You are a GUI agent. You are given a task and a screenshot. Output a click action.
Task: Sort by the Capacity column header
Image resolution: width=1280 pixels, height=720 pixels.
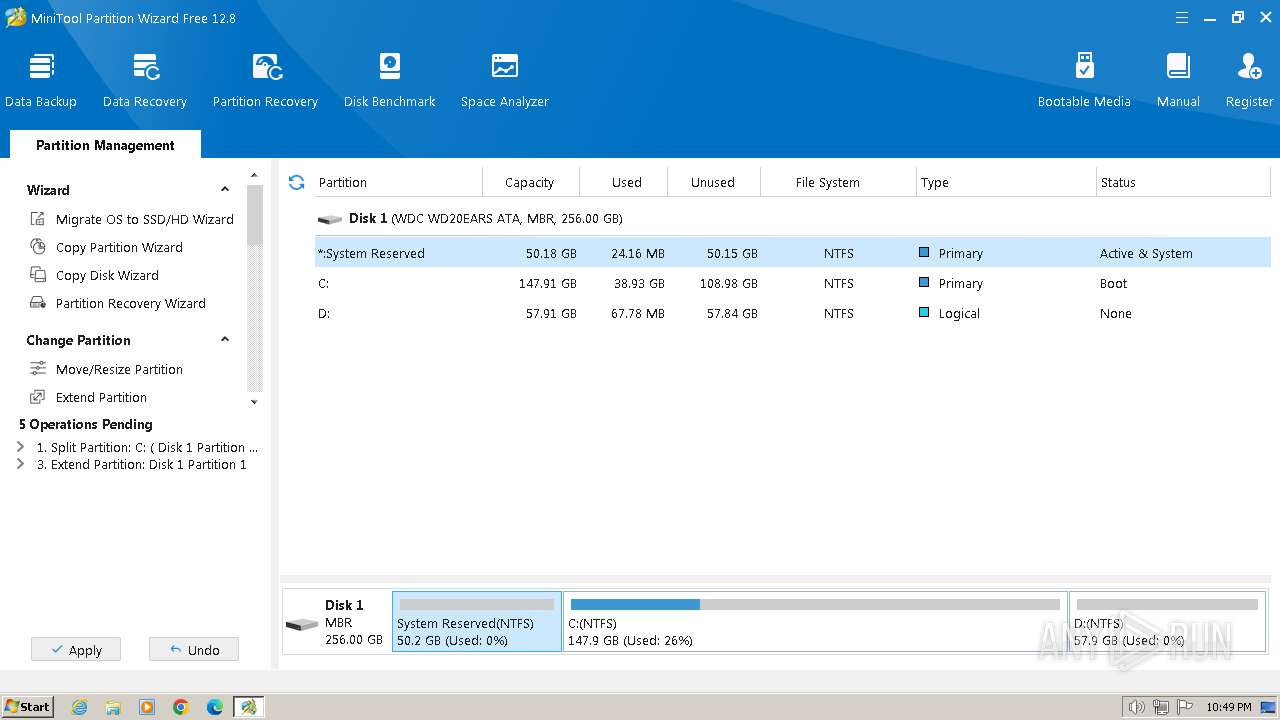[x=530, y=182]
